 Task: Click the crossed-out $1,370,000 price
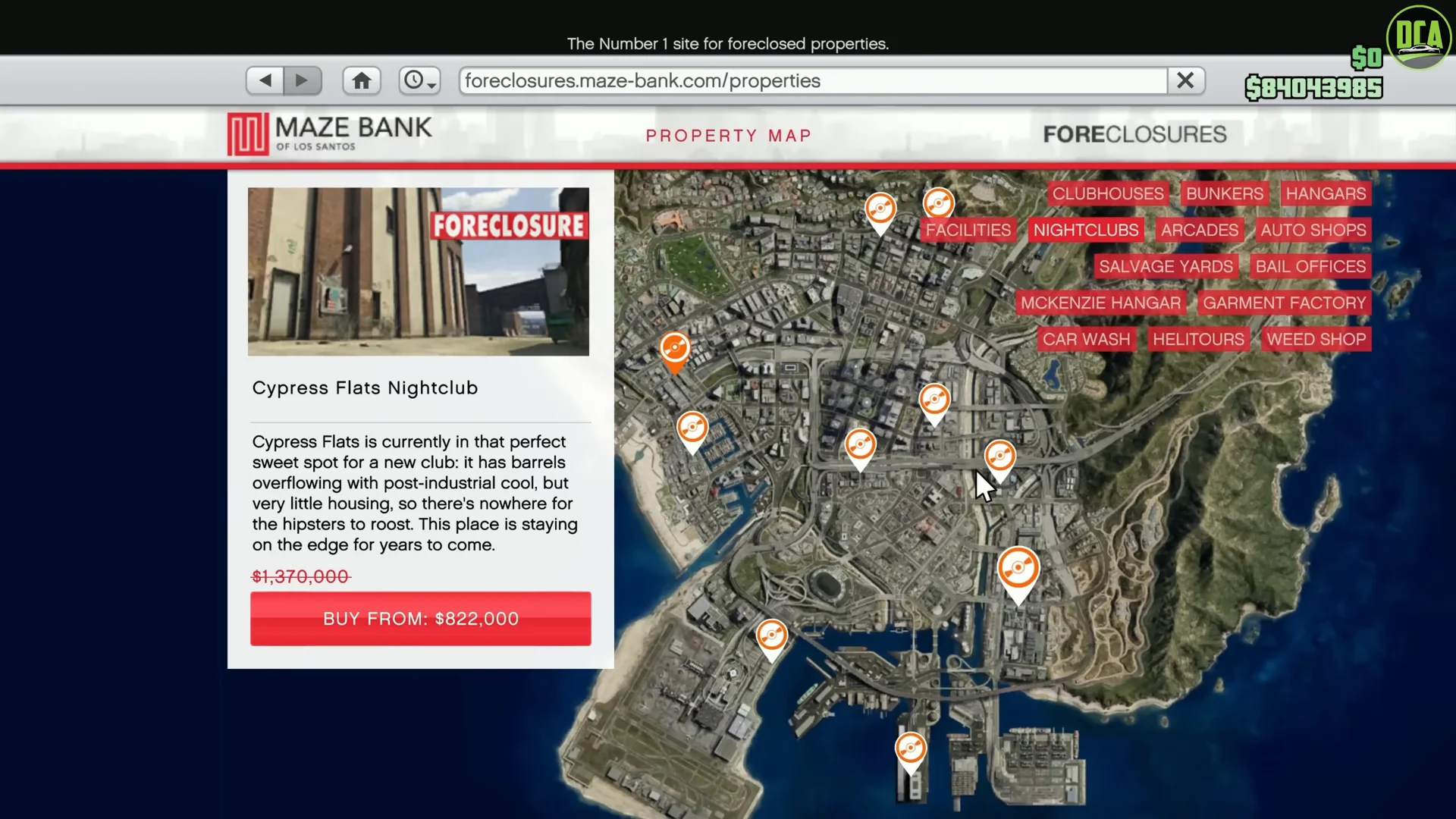301,576
